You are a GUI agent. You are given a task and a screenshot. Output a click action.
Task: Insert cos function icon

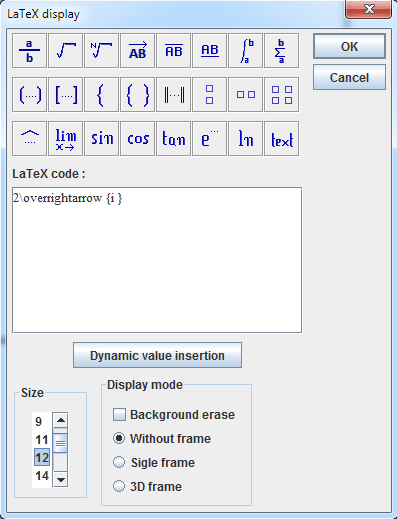pyautogui.click(x=137, y=139)
